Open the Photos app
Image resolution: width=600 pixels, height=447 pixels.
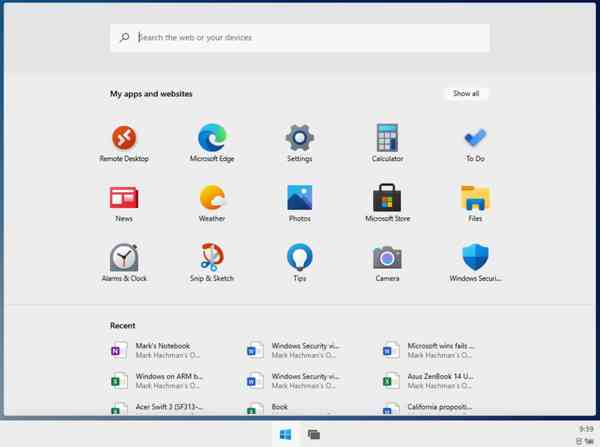300,204
